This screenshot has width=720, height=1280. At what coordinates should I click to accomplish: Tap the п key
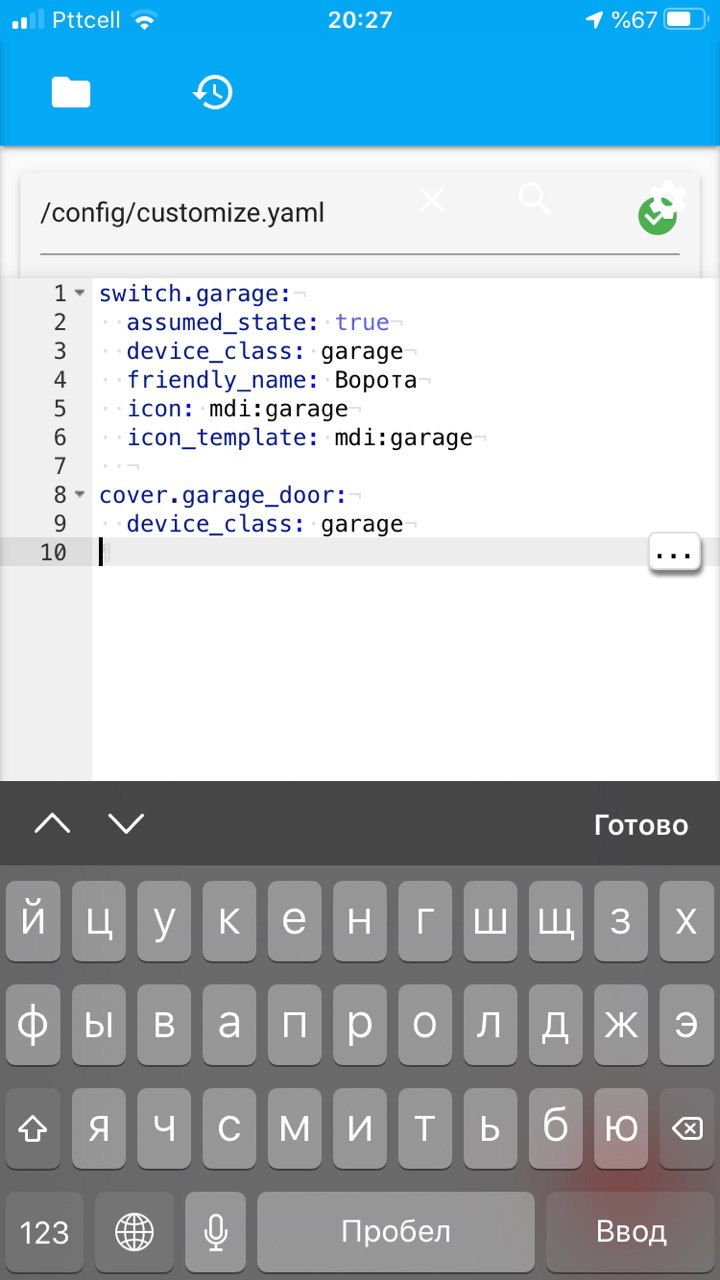294,1025
